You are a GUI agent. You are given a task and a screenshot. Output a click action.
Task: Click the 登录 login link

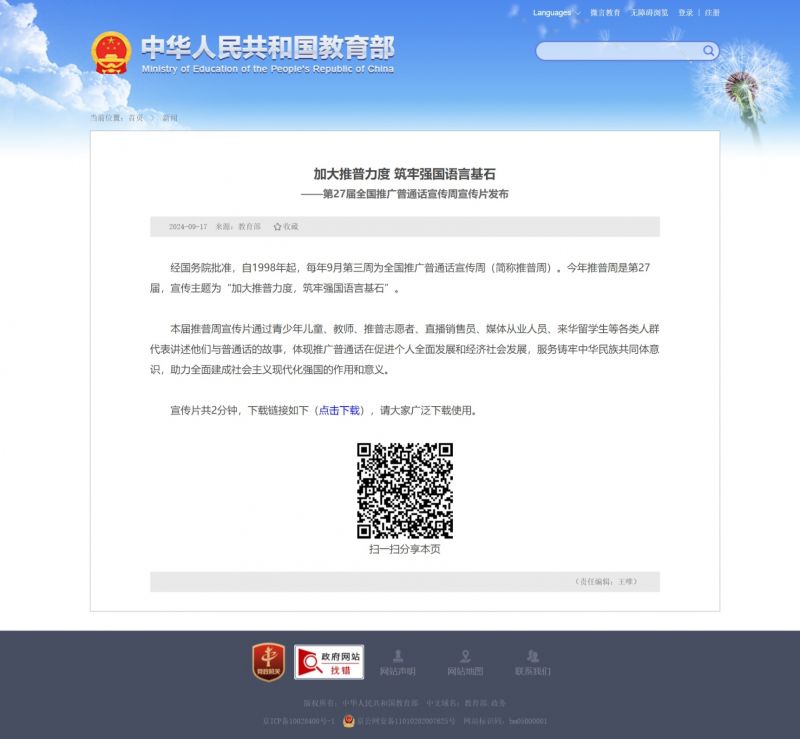click(x=686, y=13)
